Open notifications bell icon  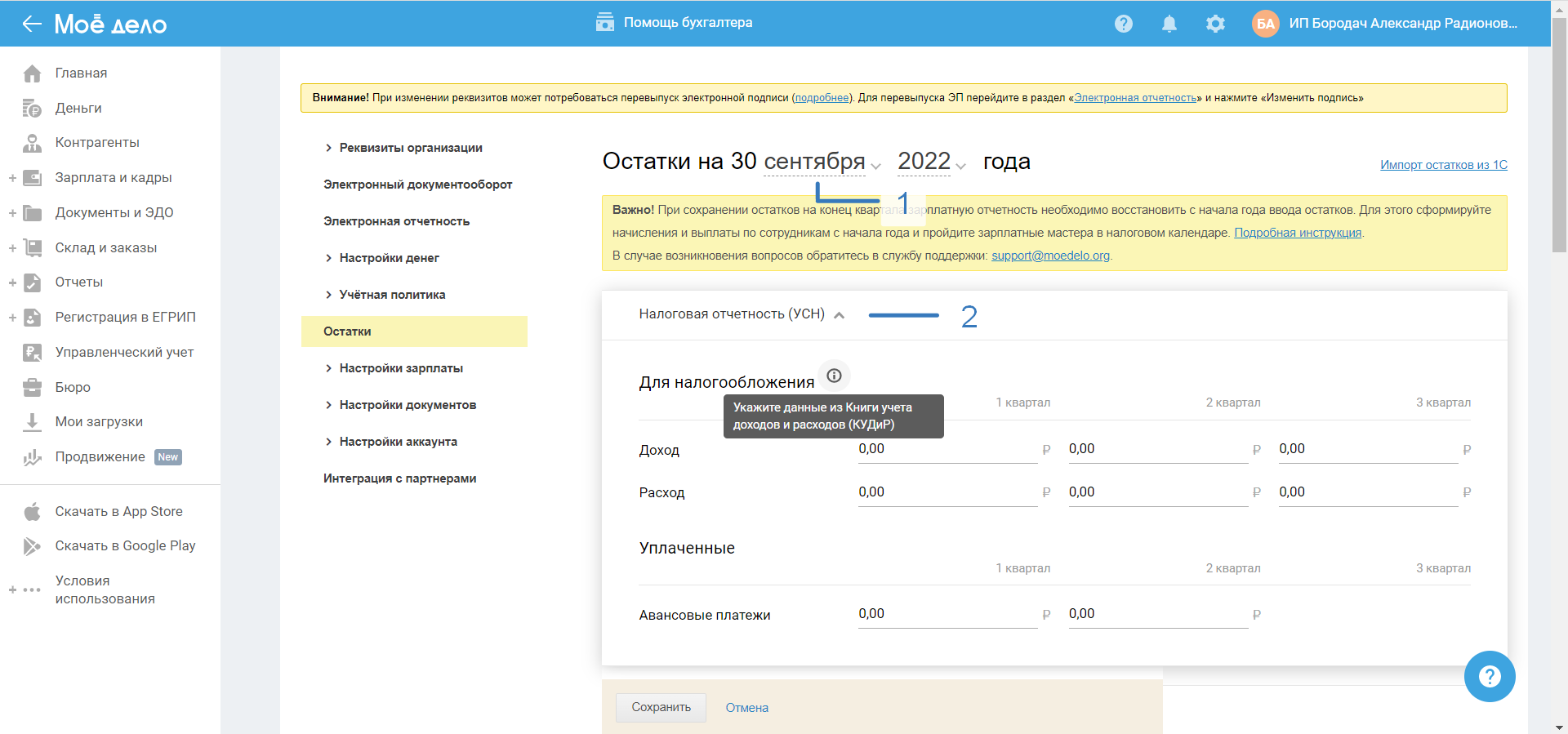coord(1169,24)
